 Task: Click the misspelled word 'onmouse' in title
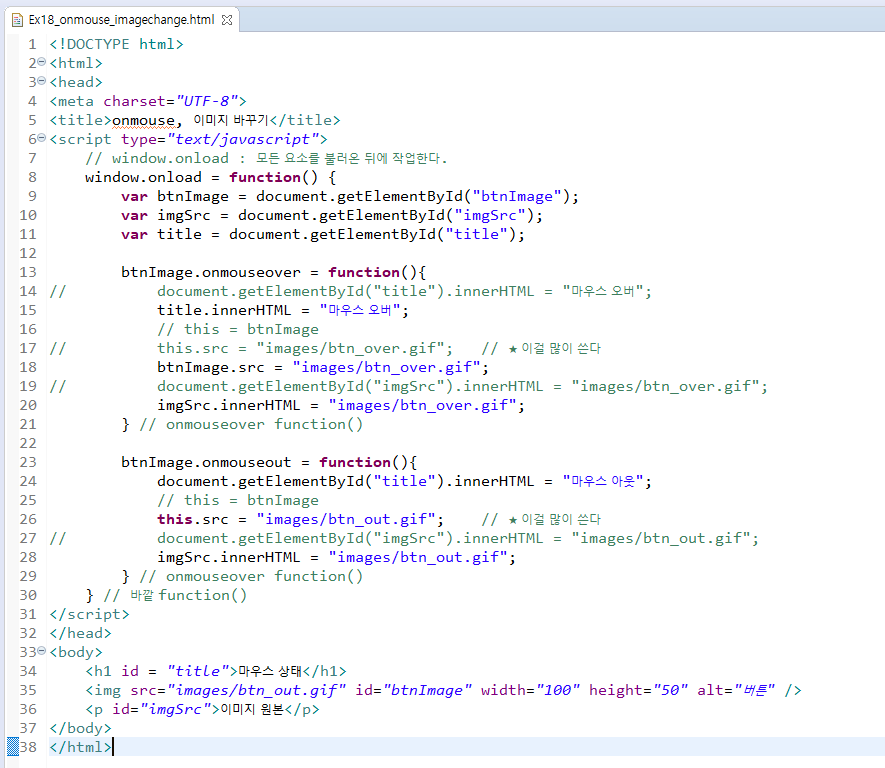click(x=143, y=120)
